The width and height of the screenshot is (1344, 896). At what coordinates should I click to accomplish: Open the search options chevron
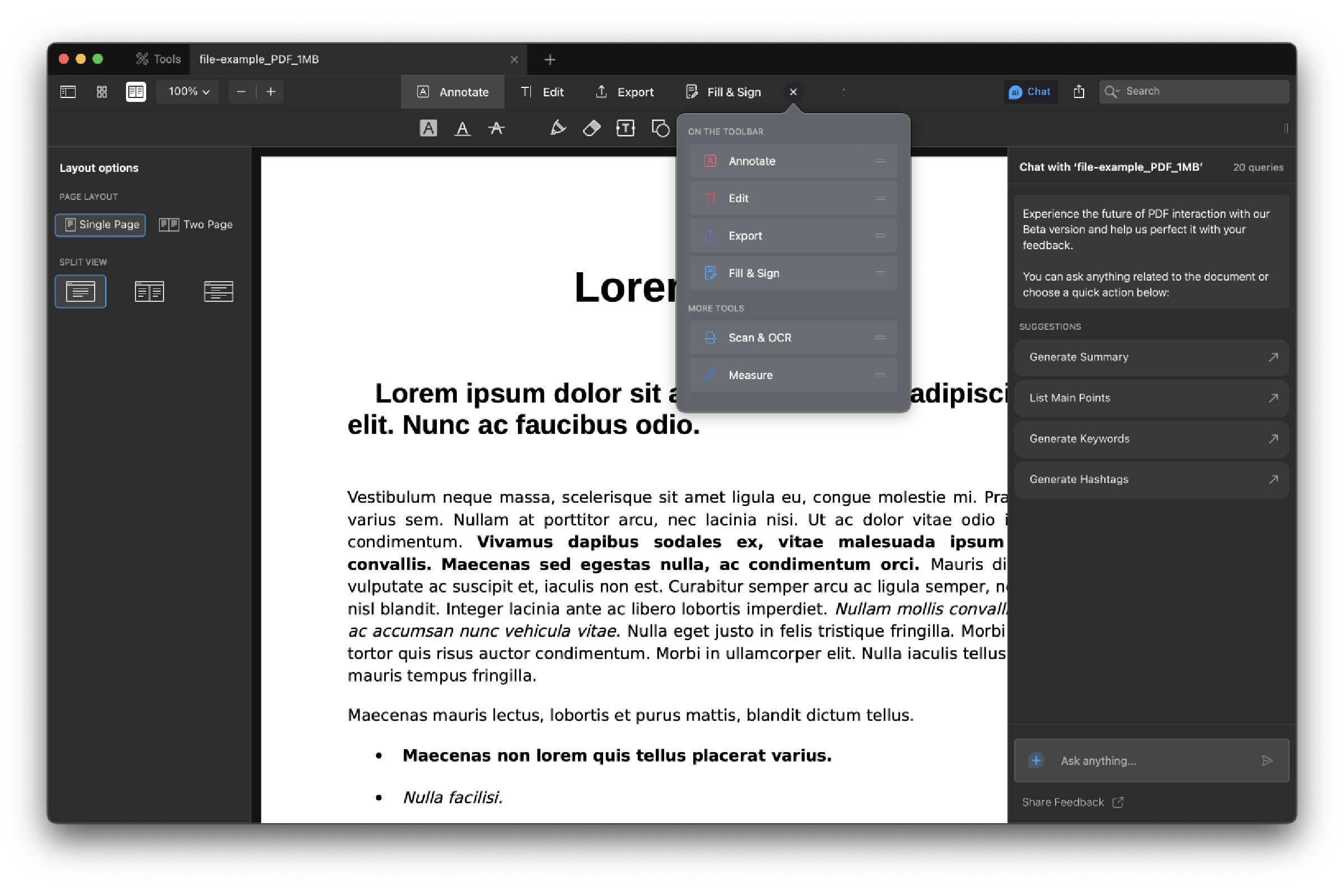coord(1118,91)
